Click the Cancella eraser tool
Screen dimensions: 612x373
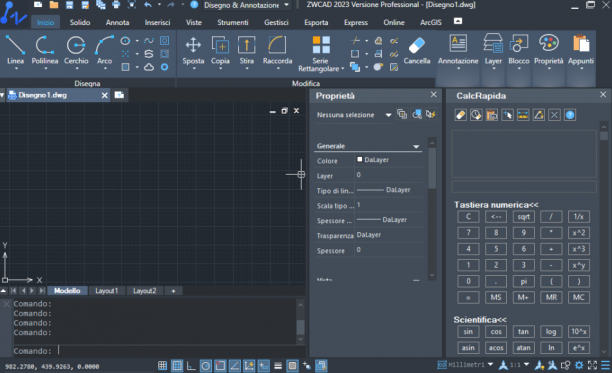(x=417, y=51)
